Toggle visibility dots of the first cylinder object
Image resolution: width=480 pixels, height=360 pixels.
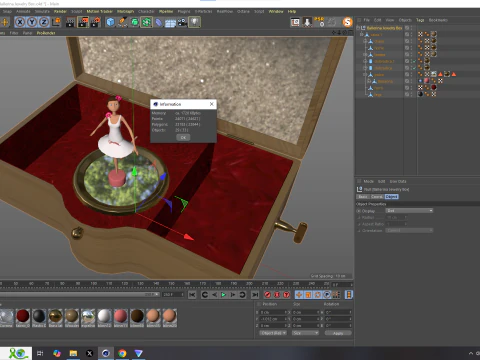(411, 61)
